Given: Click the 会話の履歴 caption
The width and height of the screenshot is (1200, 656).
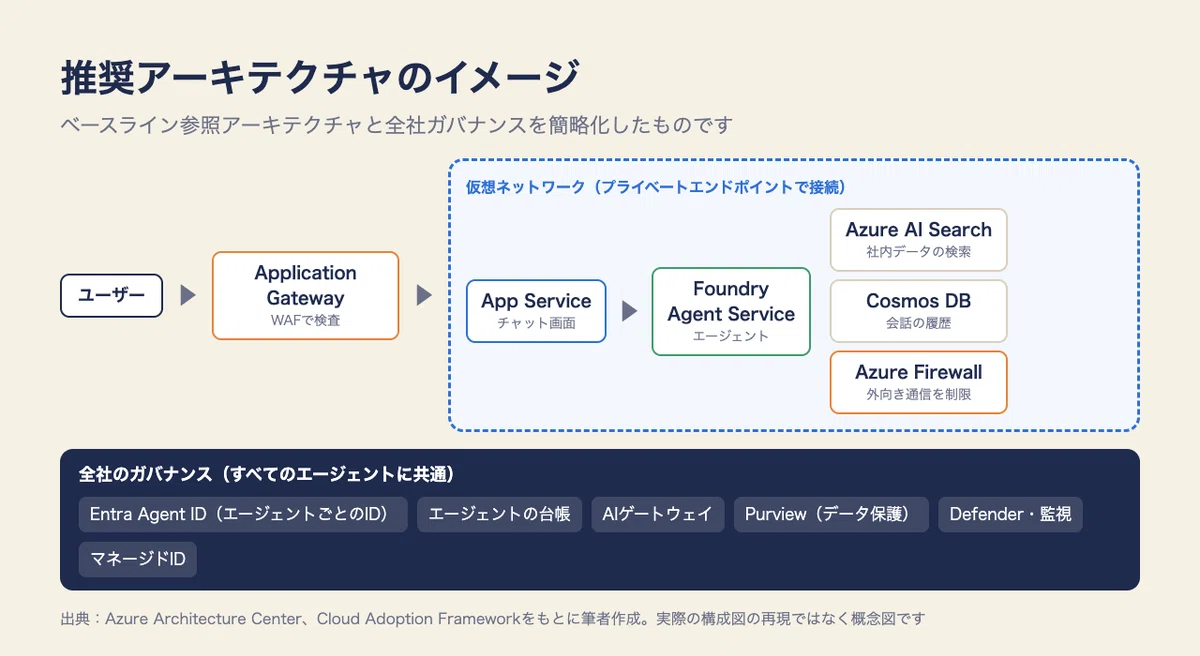Looking at the screenshot, I should [x=918, y=324].
